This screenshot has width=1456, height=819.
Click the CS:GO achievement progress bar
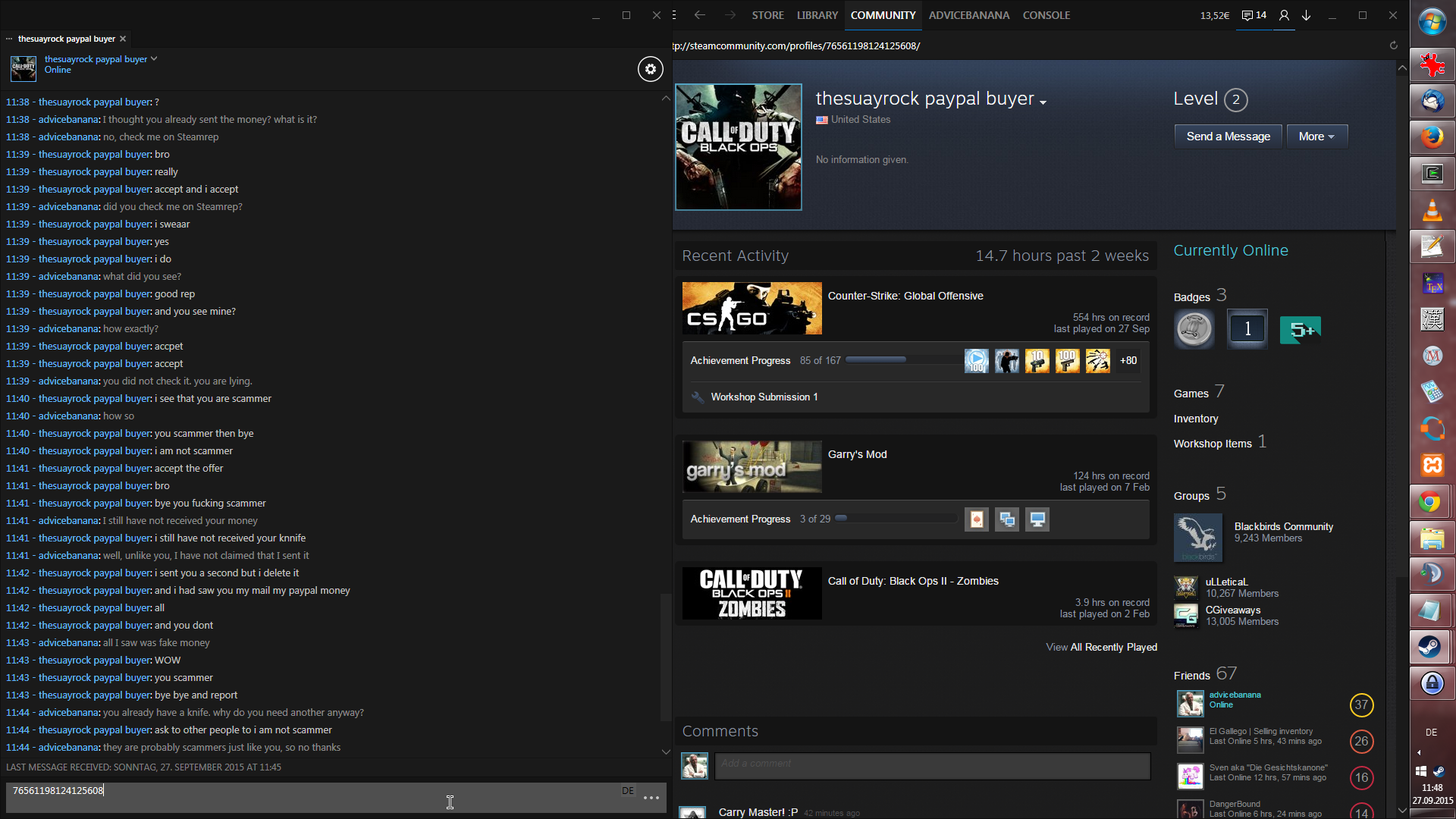pos(902,360)
